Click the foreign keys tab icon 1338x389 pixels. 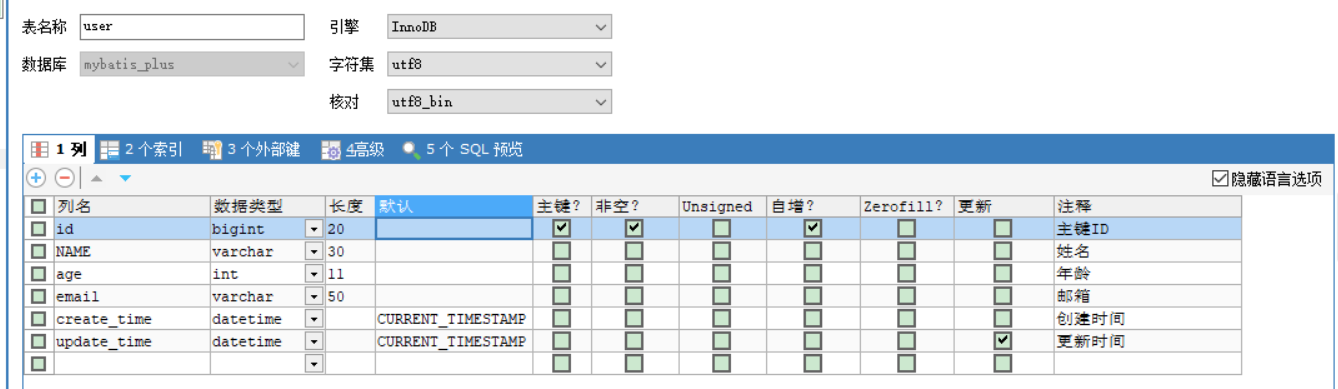coord(212,150)
